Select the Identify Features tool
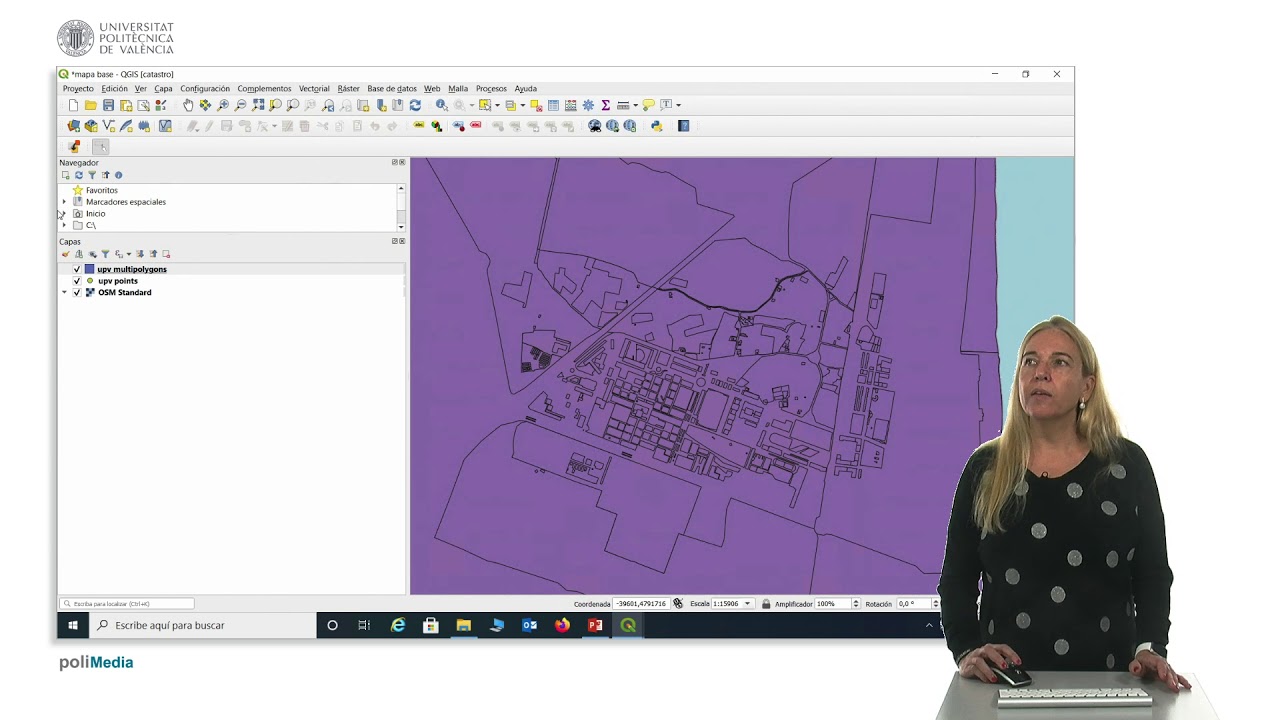The width and height of the screenshot is (1280, 720). (442, 105)
